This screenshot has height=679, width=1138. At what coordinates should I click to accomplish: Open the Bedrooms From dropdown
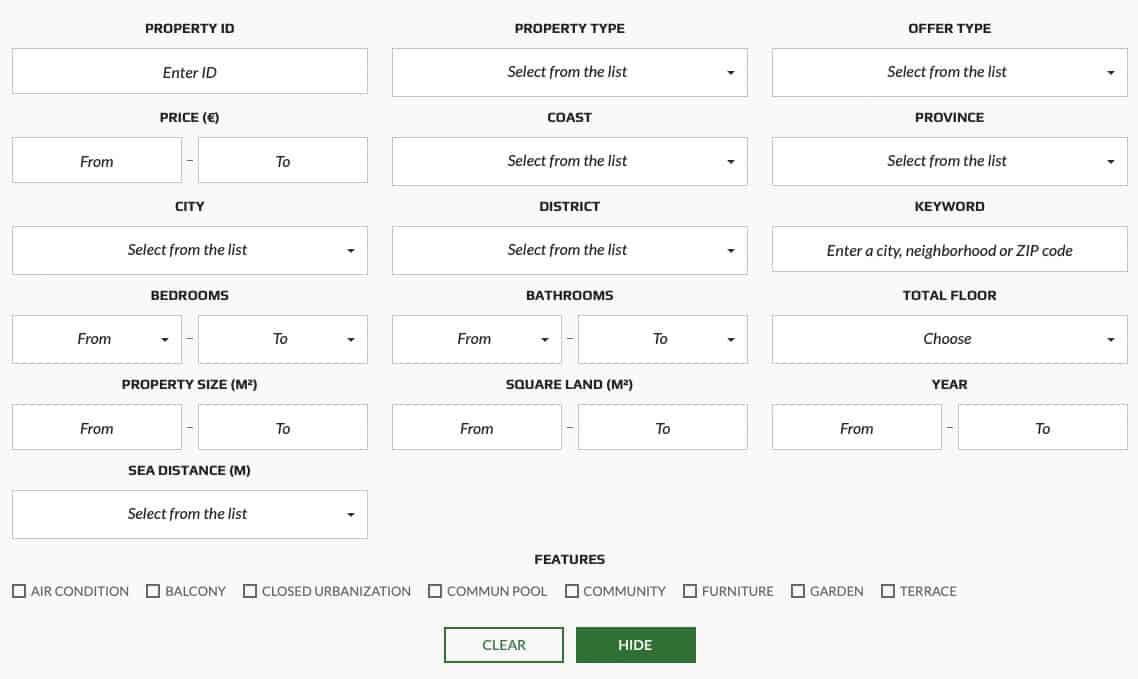coord(97,340)
